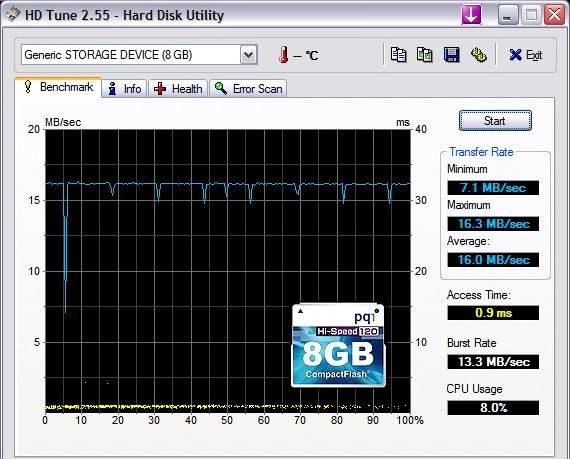The width and height of the screenshot is (570, 459).
Task: Switch to the Health tab
Action: coord(178,88)
